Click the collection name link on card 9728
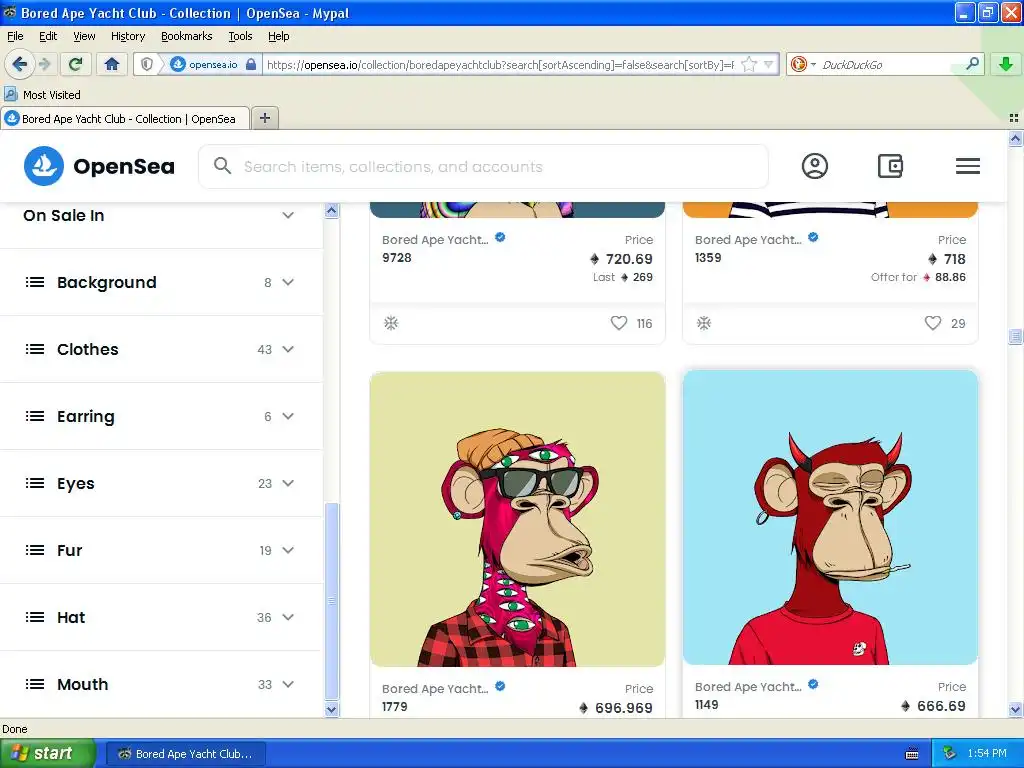 pyautogui.click(x=435, y=240)
